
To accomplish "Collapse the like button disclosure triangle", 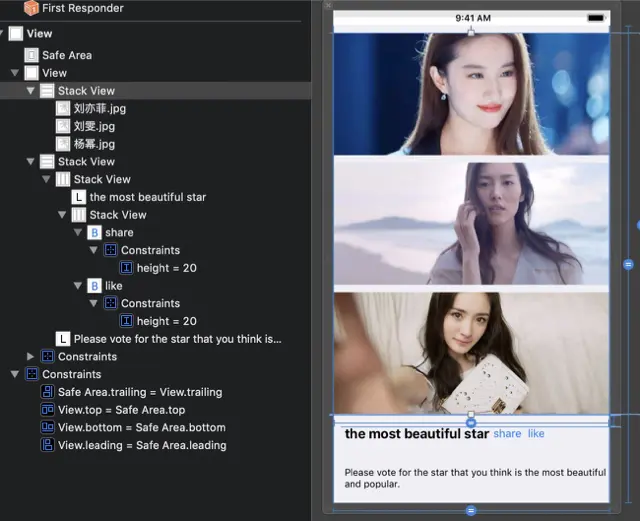I will (x=78, y=286).
